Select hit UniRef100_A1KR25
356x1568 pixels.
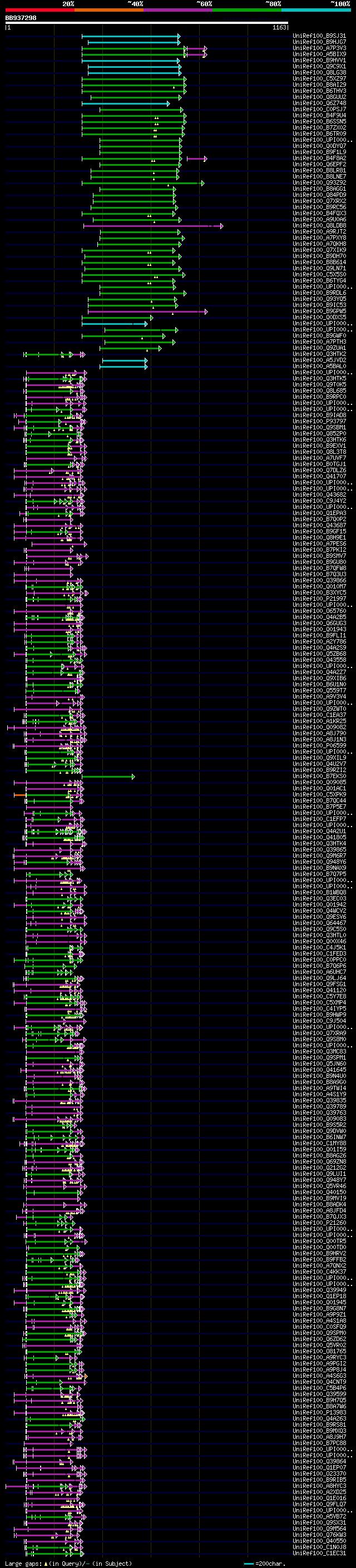coord(319,721)
